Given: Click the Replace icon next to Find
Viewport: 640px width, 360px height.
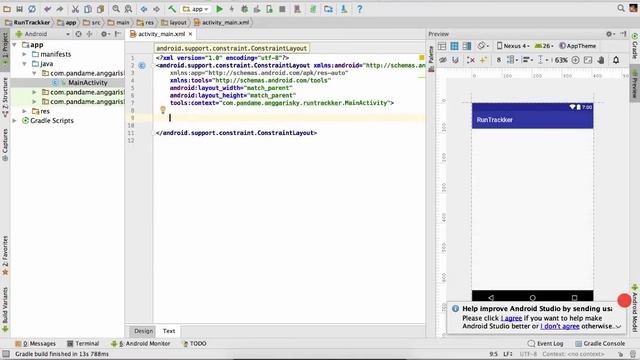Looking at the screenshot, I should pyautogui.click(x=128, y=9).
